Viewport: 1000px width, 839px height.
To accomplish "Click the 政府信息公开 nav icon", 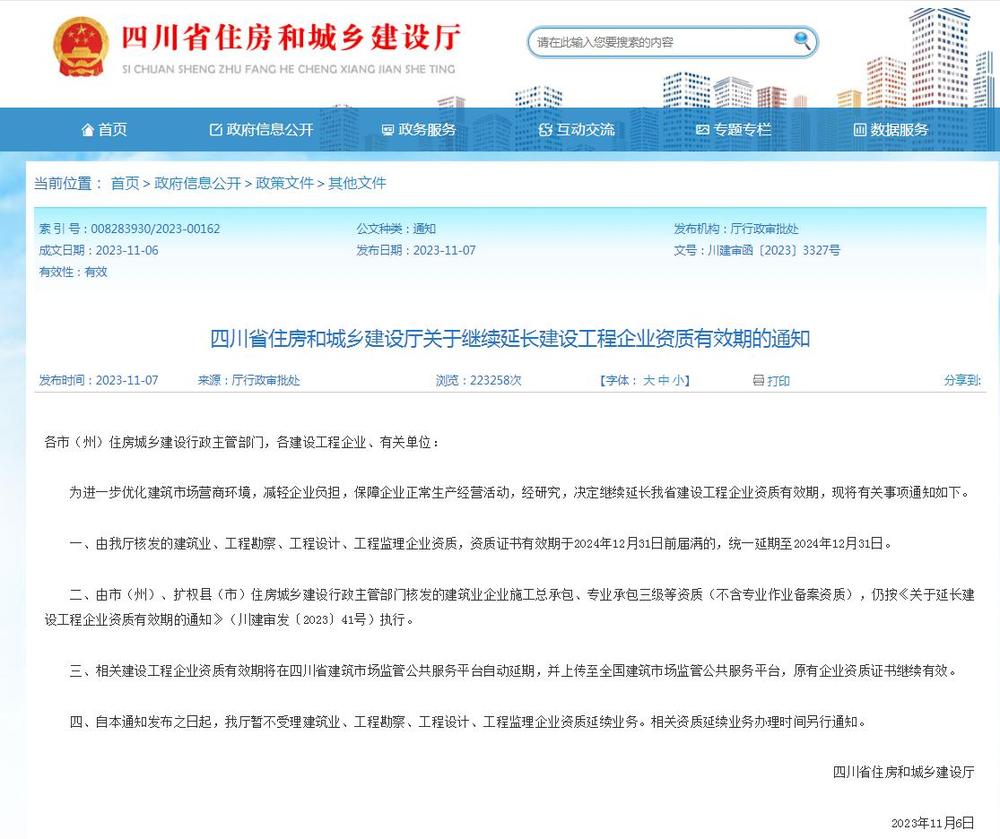I will point(215,130).
